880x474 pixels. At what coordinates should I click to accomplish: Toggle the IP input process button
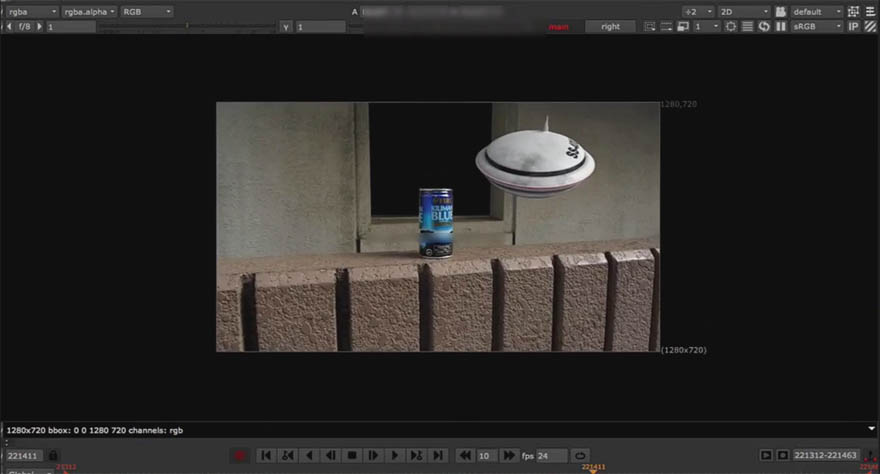point(853,26)
